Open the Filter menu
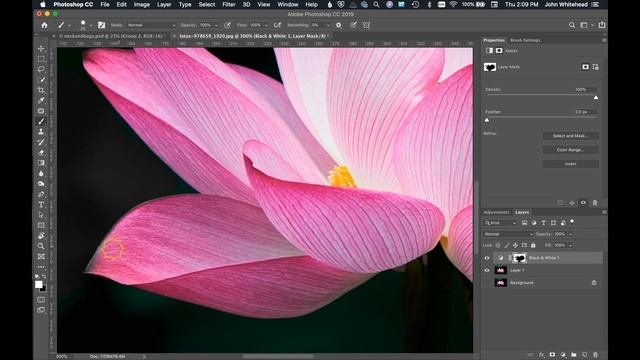 click(229, 4)
